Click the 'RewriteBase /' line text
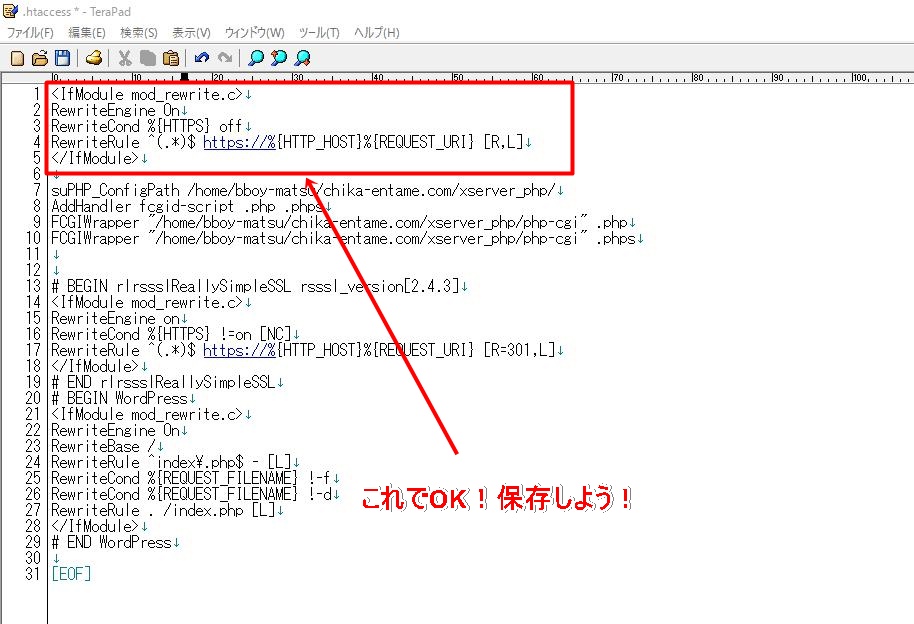Viewport: 914px width, 624px height. pyautogui.click(x=103, y=447)
